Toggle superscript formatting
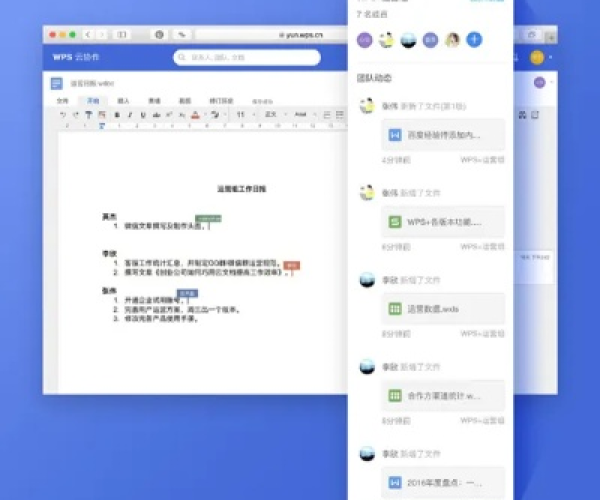Image resolution: width=600 pixels, height=500 pixels. coord(169,114)
